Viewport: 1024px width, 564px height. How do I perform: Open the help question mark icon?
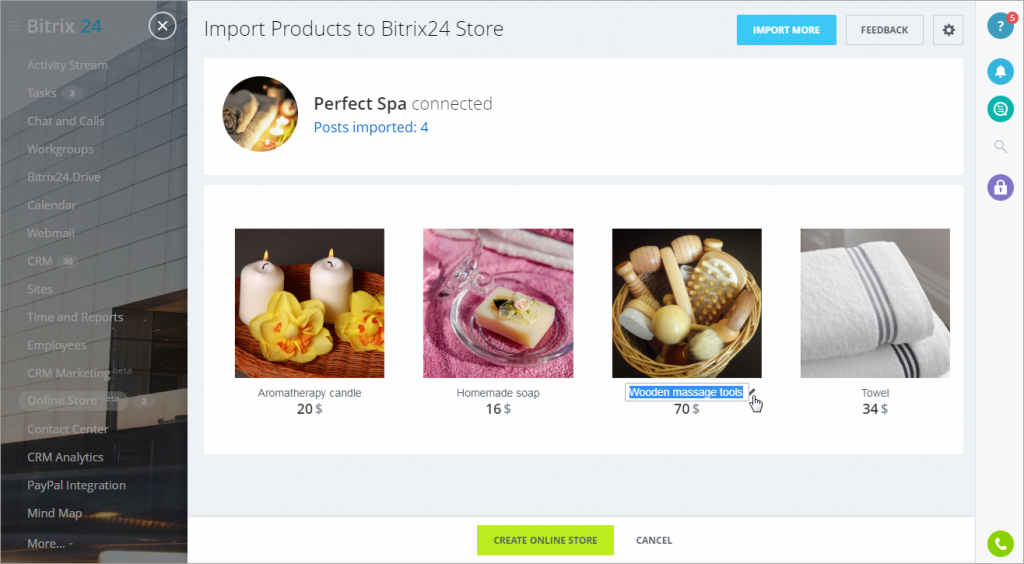point(1000,26)
